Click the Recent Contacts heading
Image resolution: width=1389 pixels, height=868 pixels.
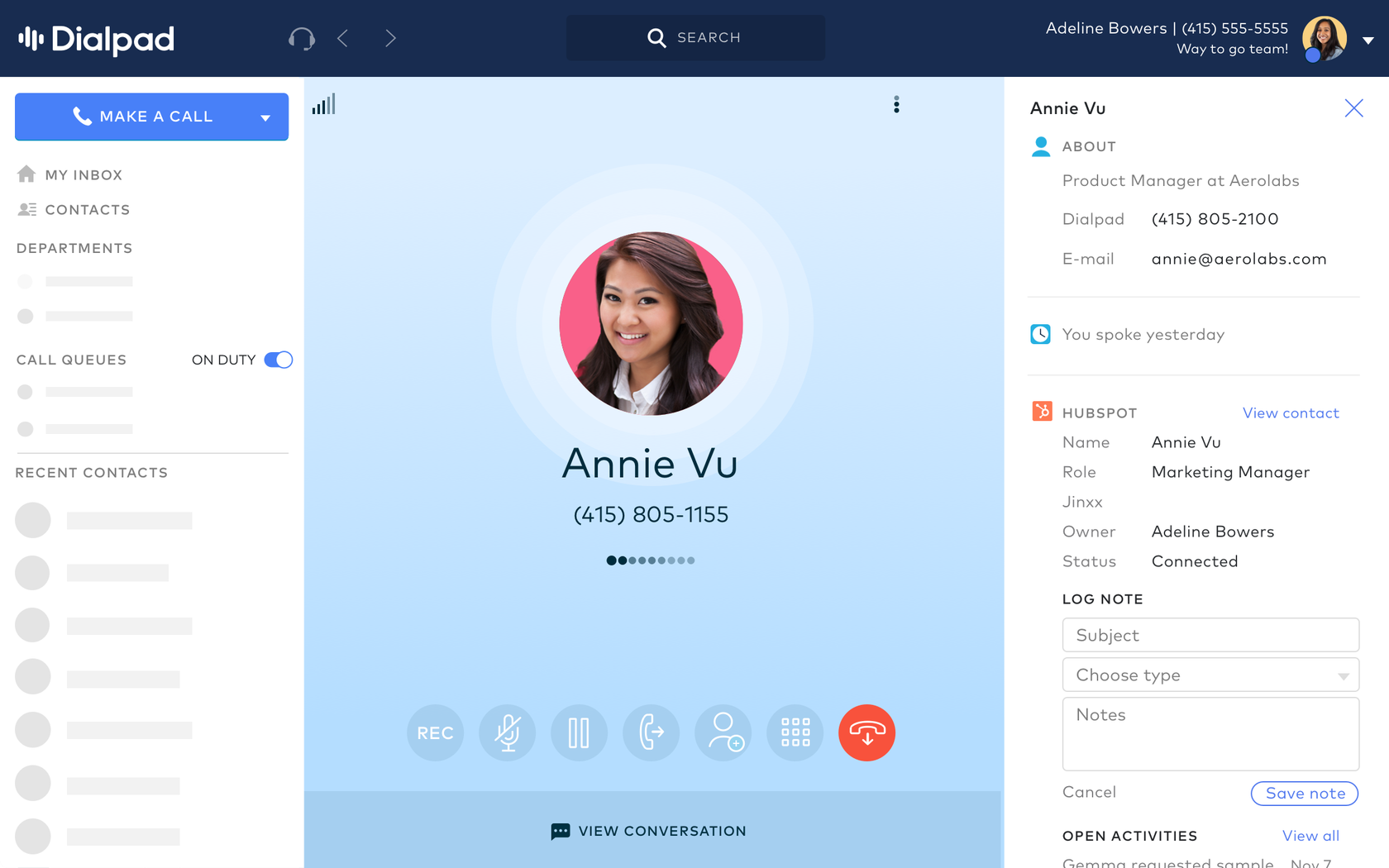[92, 473]
